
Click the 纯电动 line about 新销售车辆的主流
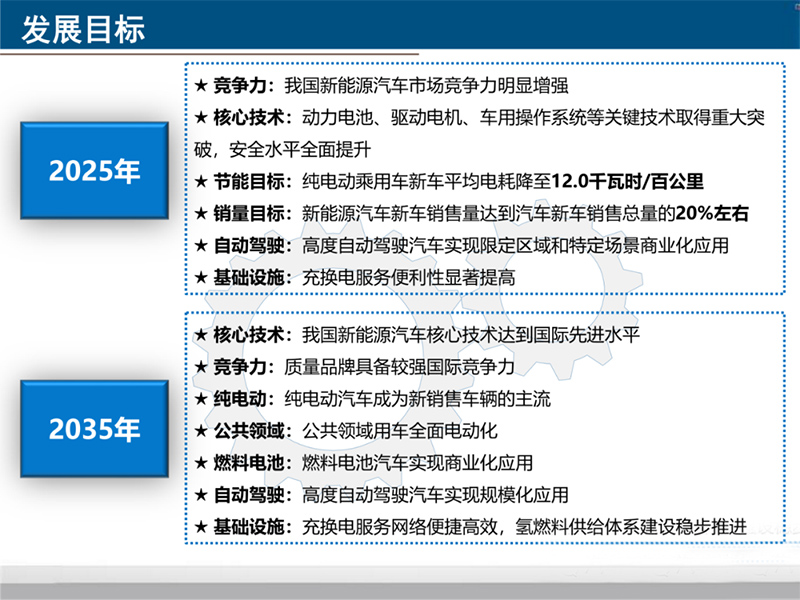[x=372, y=399]
